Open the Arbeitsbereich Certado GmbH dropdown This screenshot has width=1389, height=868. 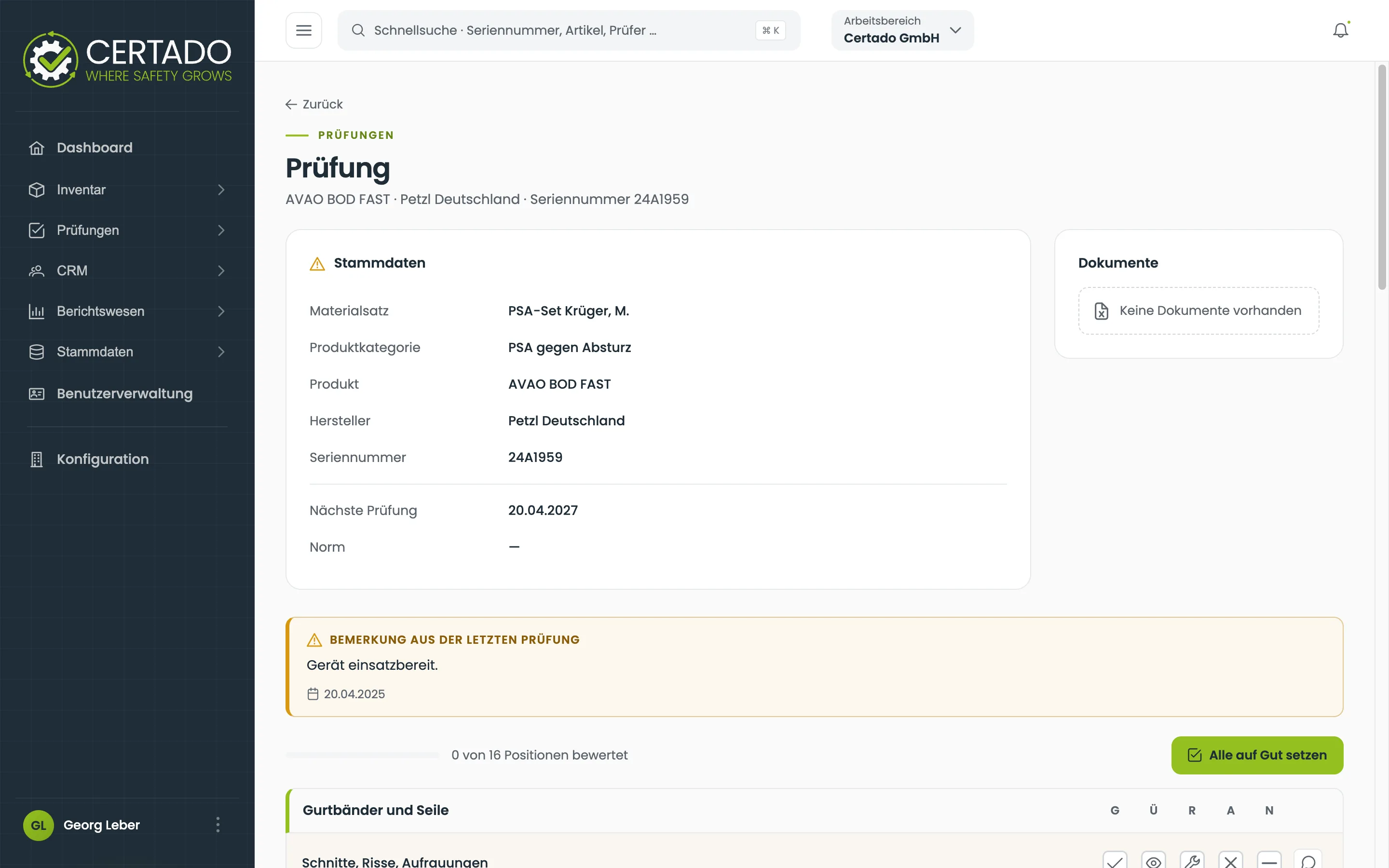[902, 30]
